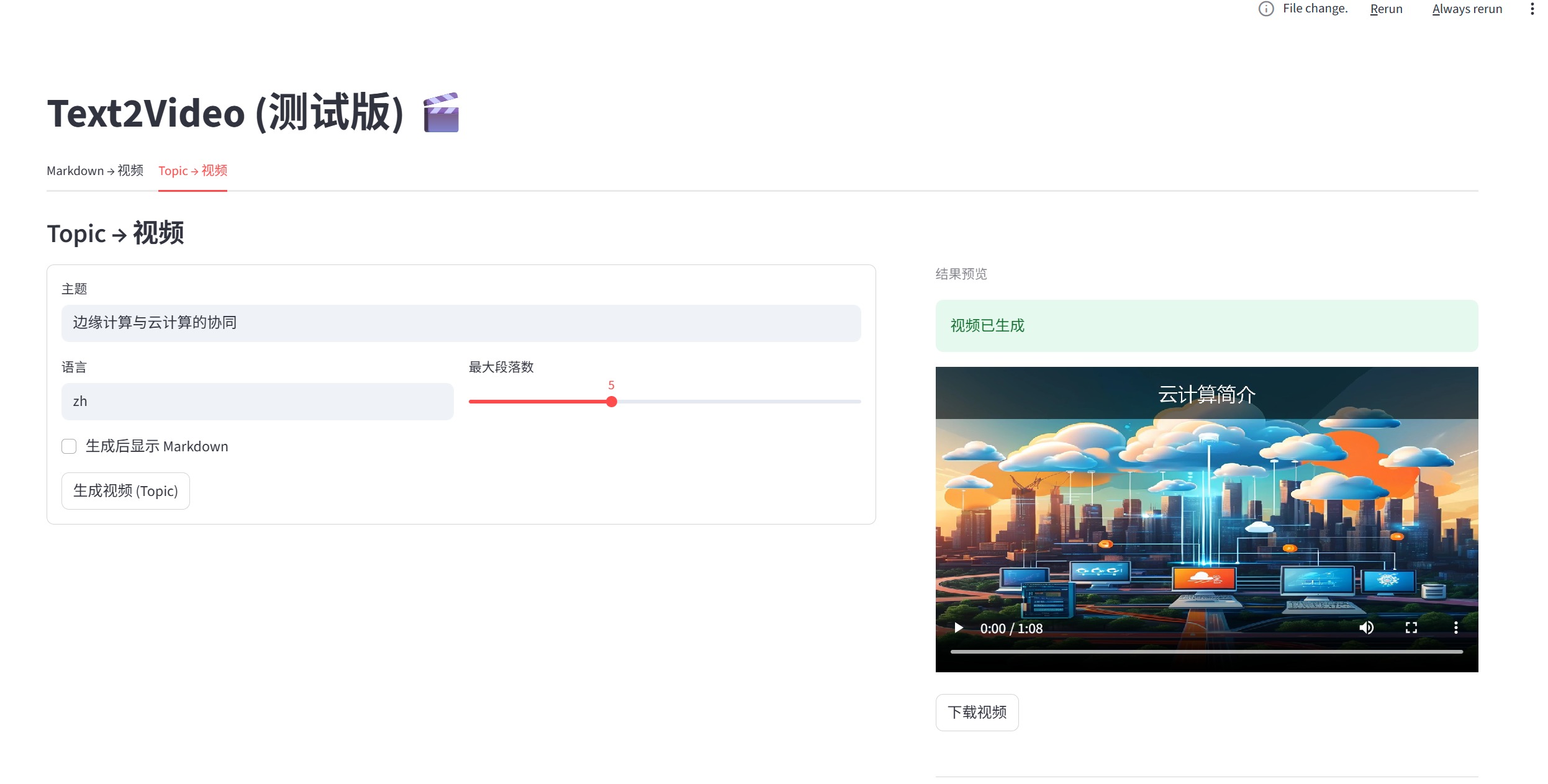Screen dimensions: 1548x784
Task: Click the 主题 text input field
Action: click(461, 323)
